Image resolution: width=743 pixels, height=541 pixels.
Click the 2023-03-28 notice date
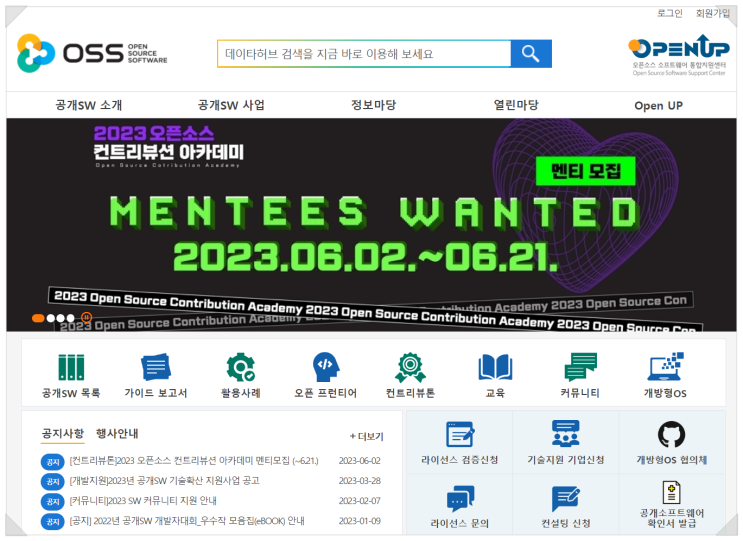pos(360,481)
